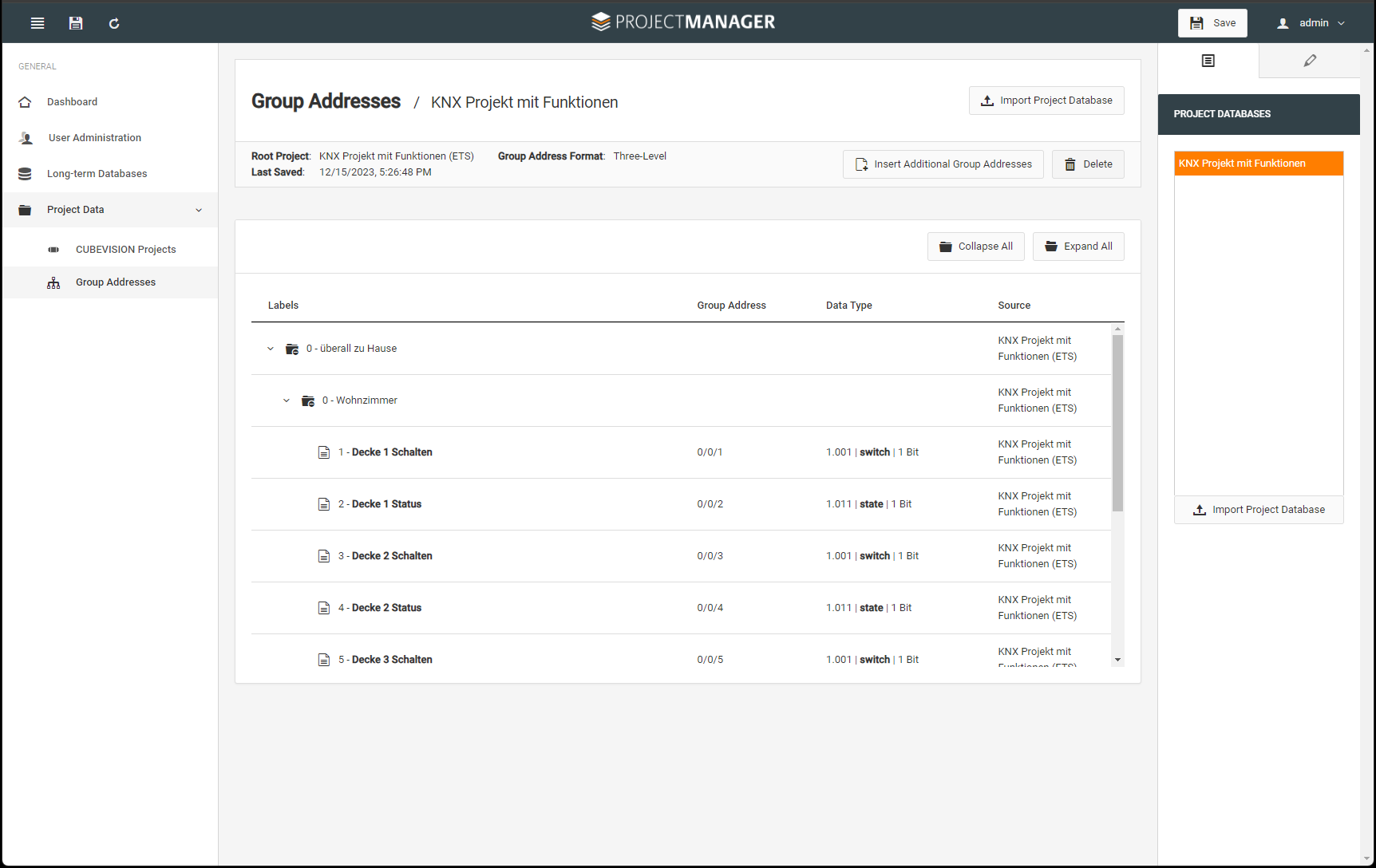This screenshot has height=868, width=1376.
Task: Click Import Project Database under the databases list
Action: click(1259, 510)
